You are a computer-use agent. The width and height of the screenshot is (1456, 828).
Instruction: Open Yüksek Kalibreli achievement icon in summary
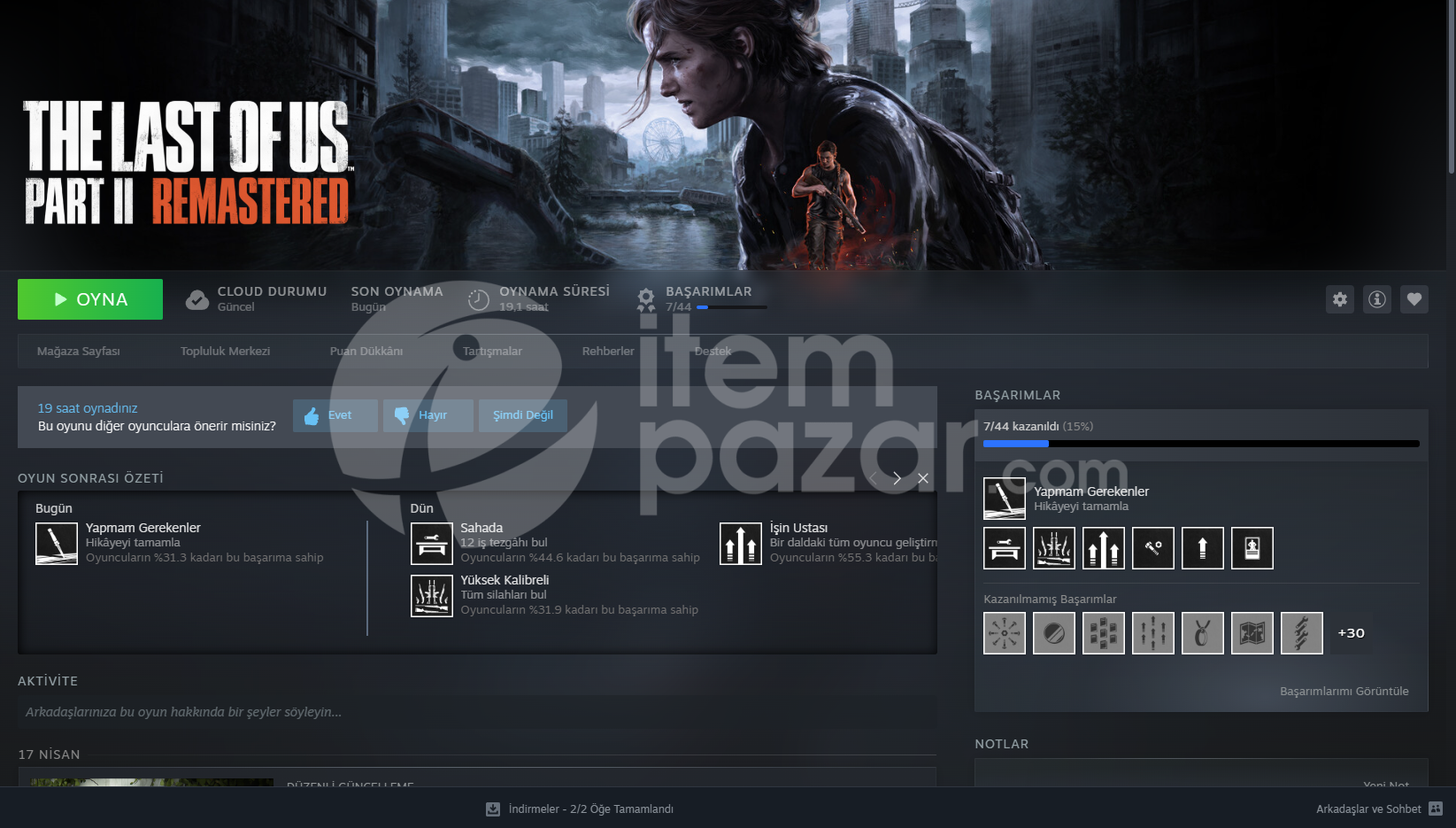coord(432,596)
